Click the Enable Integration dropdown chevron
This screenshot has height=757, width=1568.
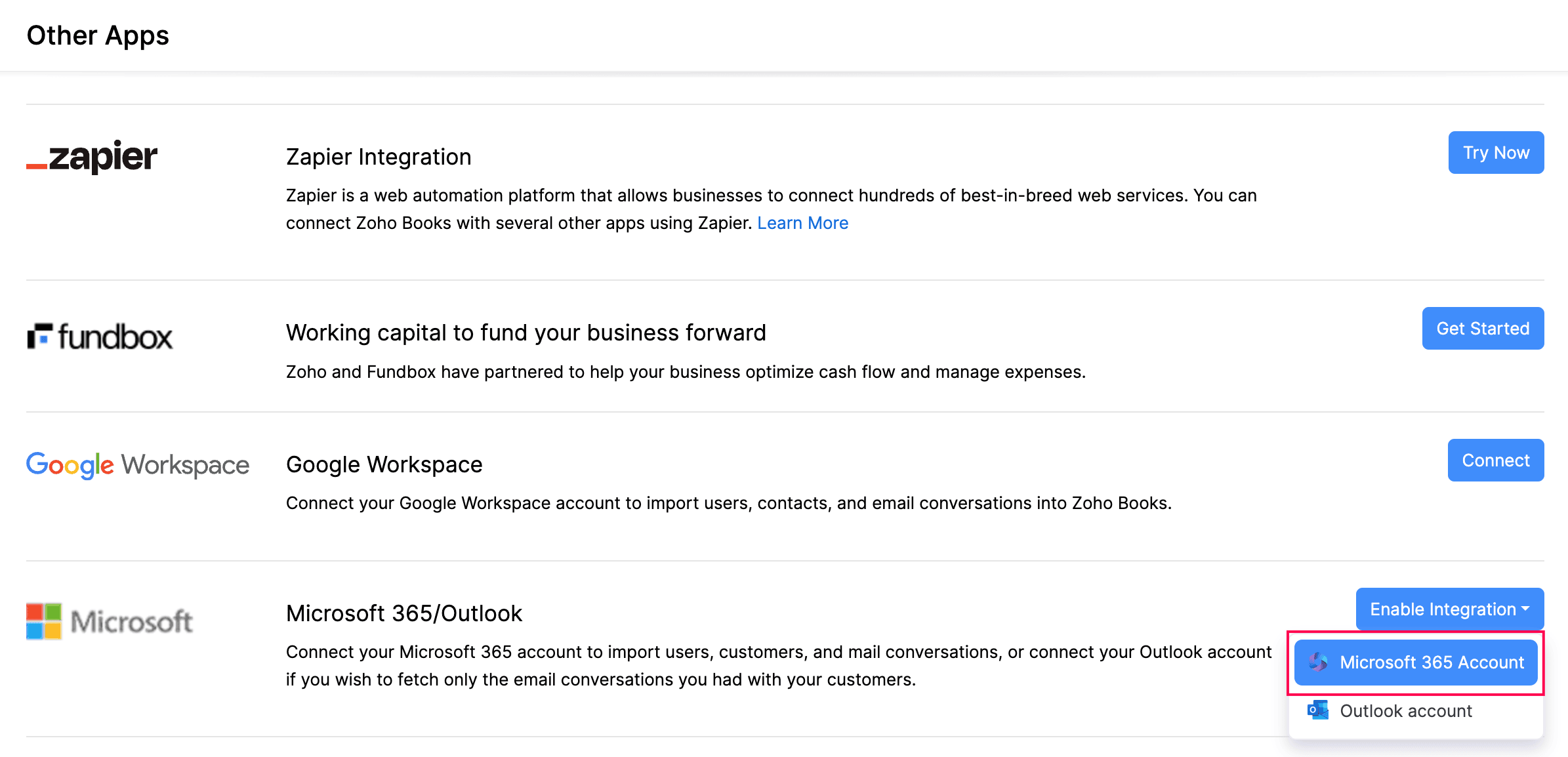1525,609
